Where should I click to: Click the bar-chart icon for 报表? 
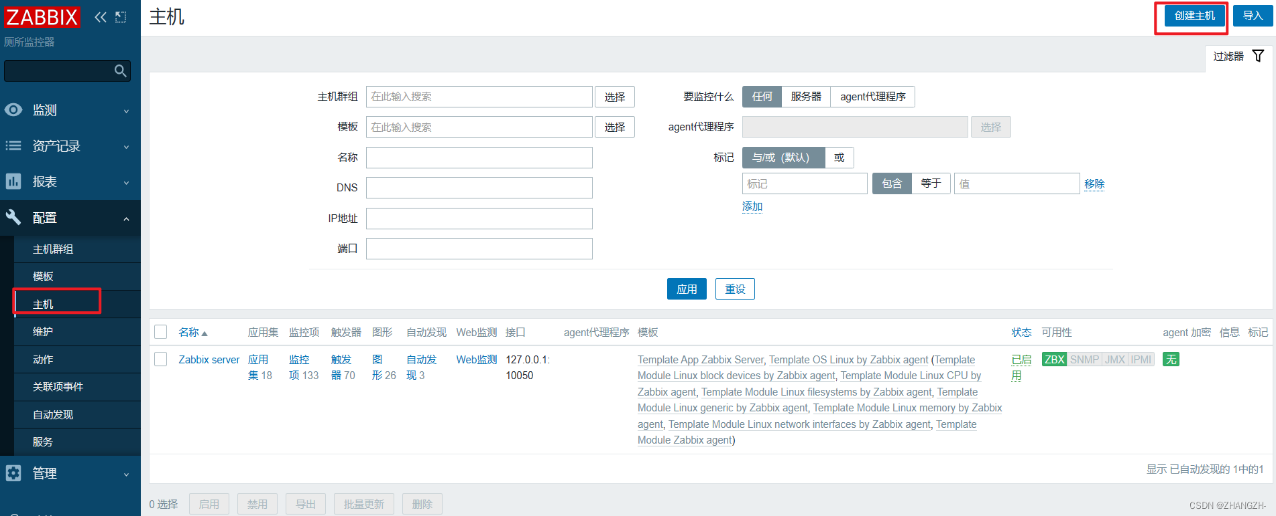pyautogui.click(x=14, y=182)
